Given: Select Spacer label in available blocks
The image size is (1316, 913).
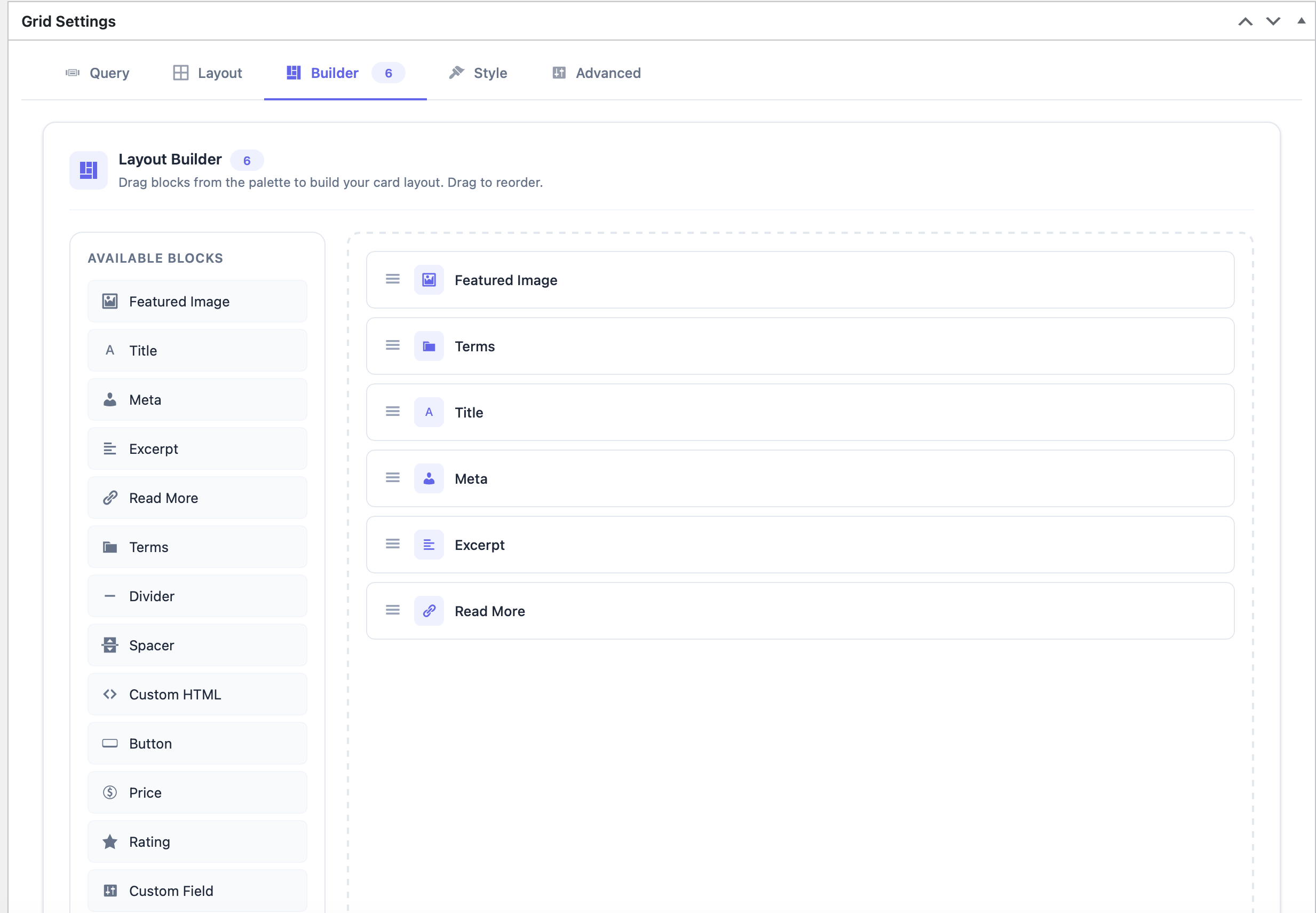Looking at the screenshot, I should (152, 646).
